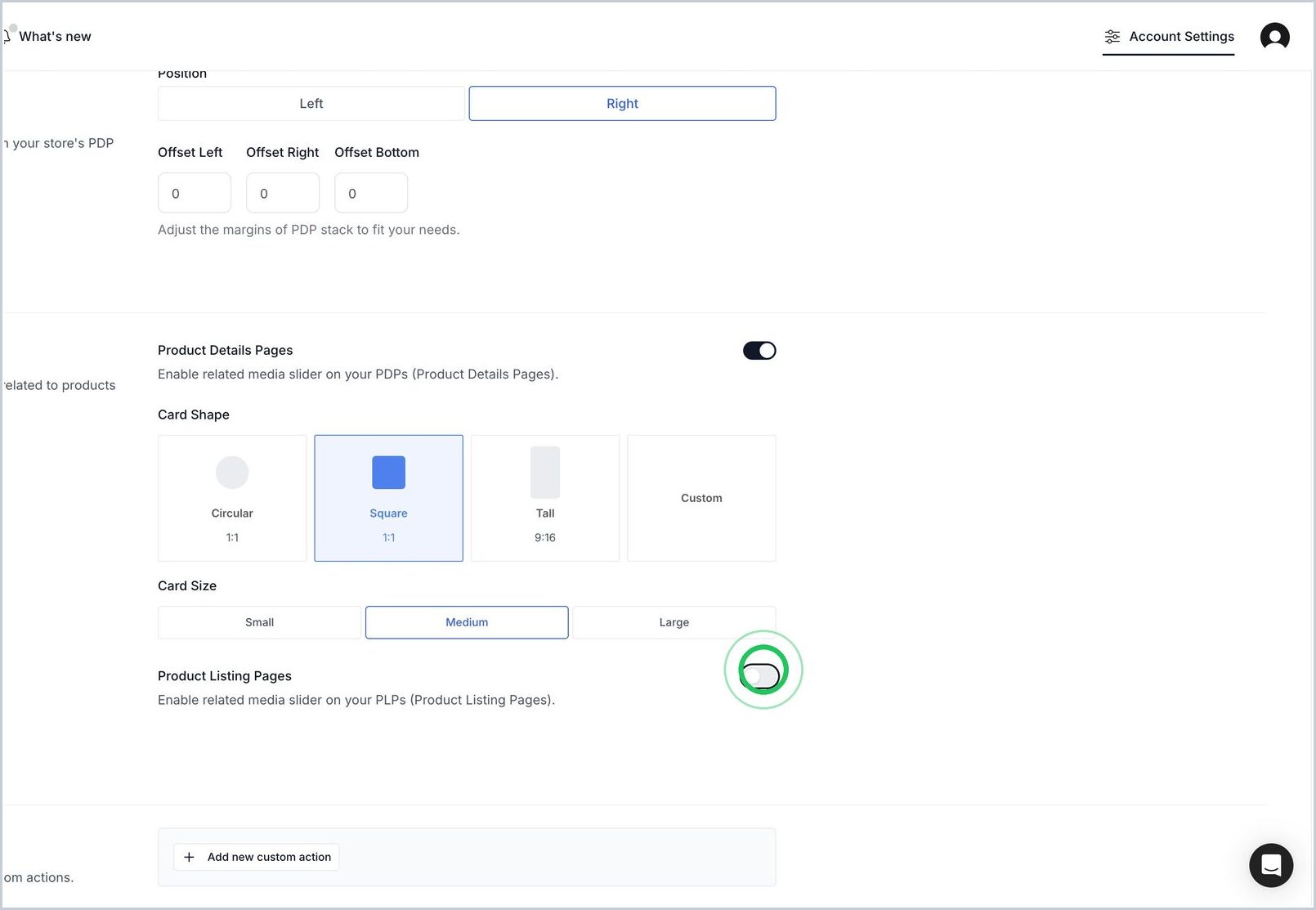Click the 'Adjust the margins of PDP stack' text
The width and height of the screenshot is (1316, 910).
point(309,230)
